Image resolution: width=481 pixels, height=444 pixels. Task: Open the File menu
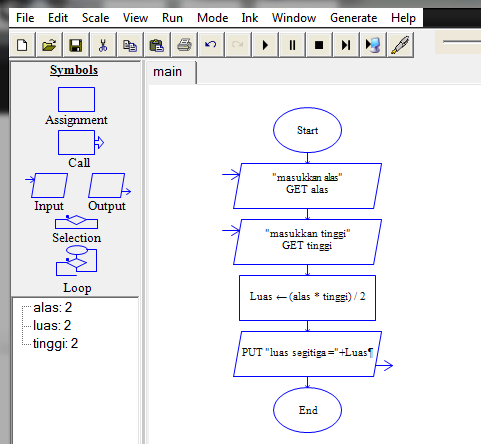[25, 18]
